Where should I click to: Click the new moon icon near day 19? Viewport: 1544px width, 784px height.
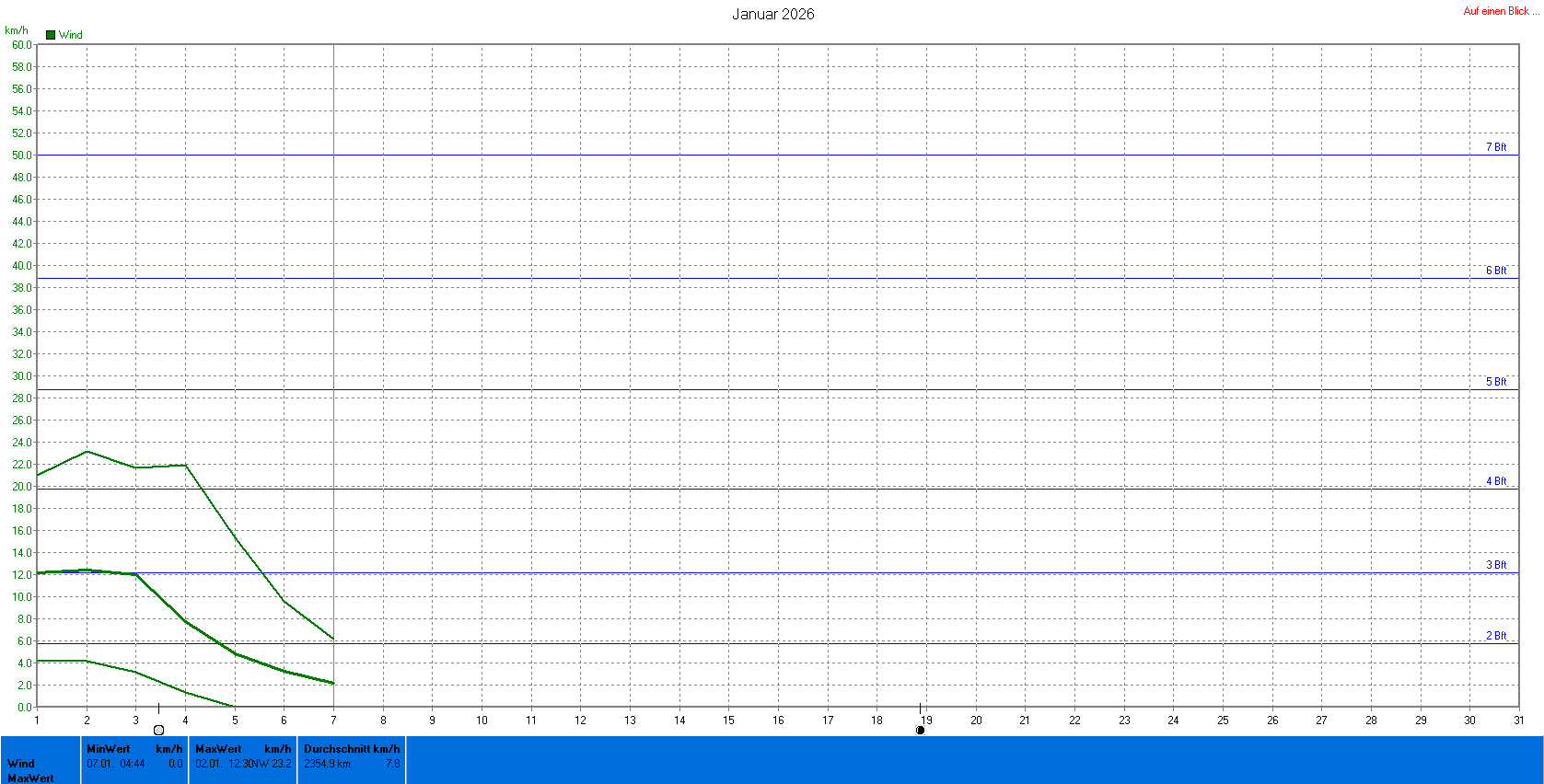(920, 730)
